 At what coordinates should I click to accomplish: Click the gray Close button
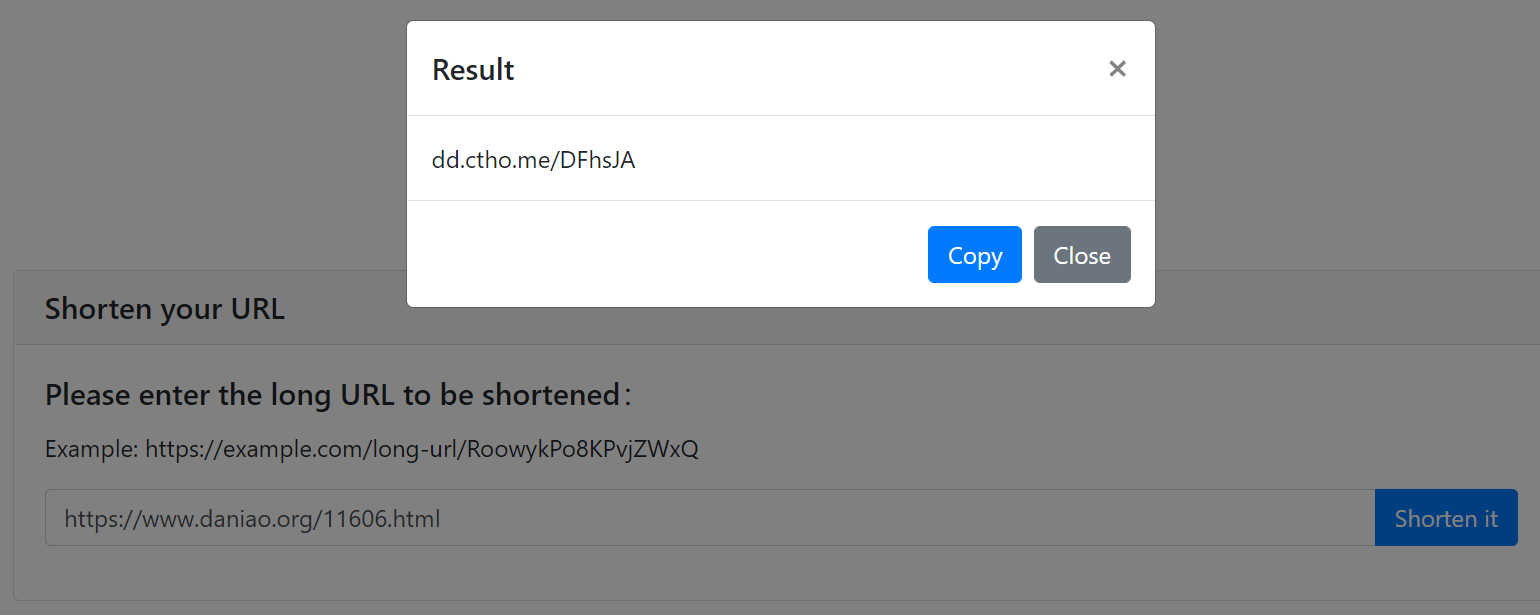coord(1082,255)
